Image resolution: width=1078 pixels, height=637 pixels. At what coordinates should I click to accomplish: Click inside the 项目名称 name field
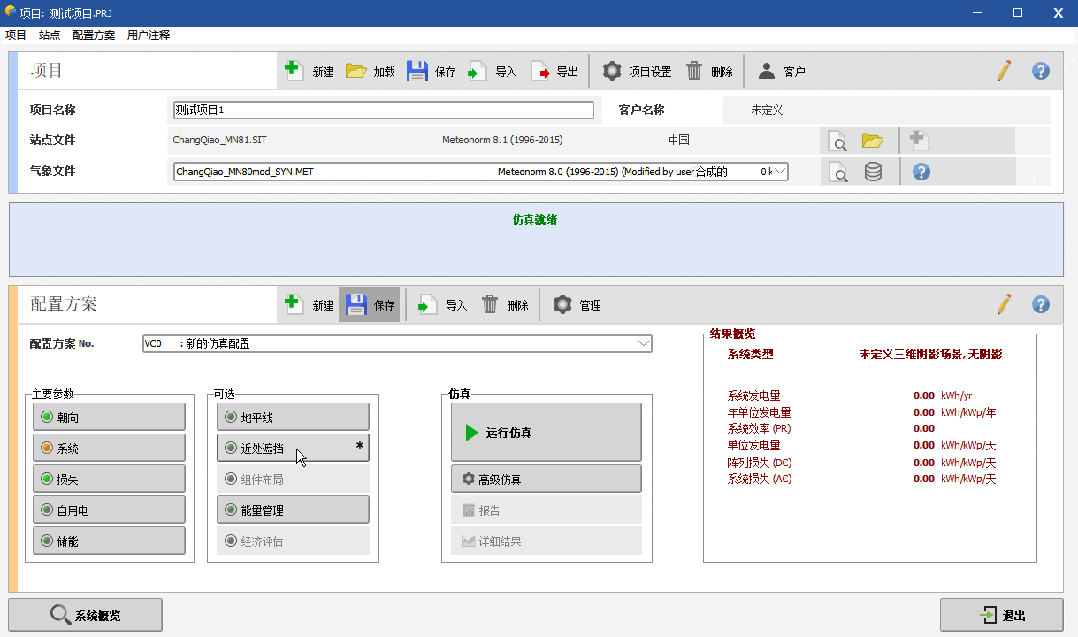[380, 109]
